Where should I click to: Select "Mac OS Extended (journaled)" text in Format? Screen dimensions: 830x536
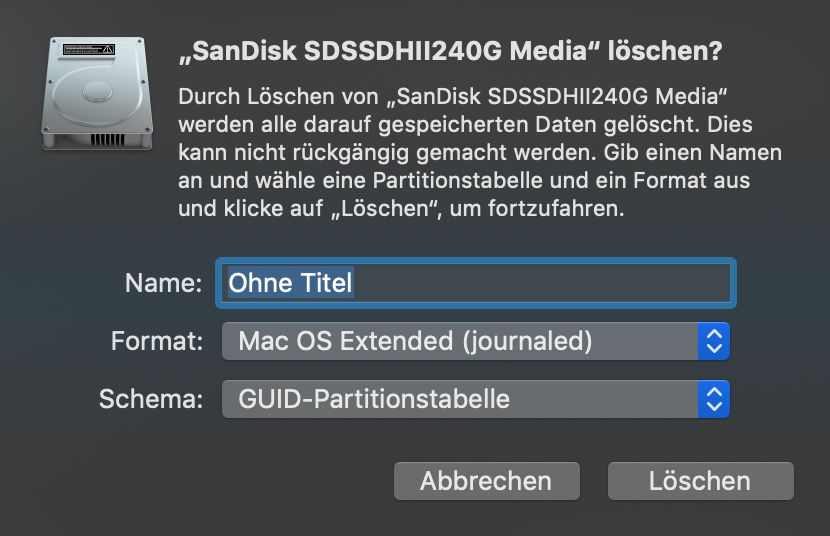415,341
